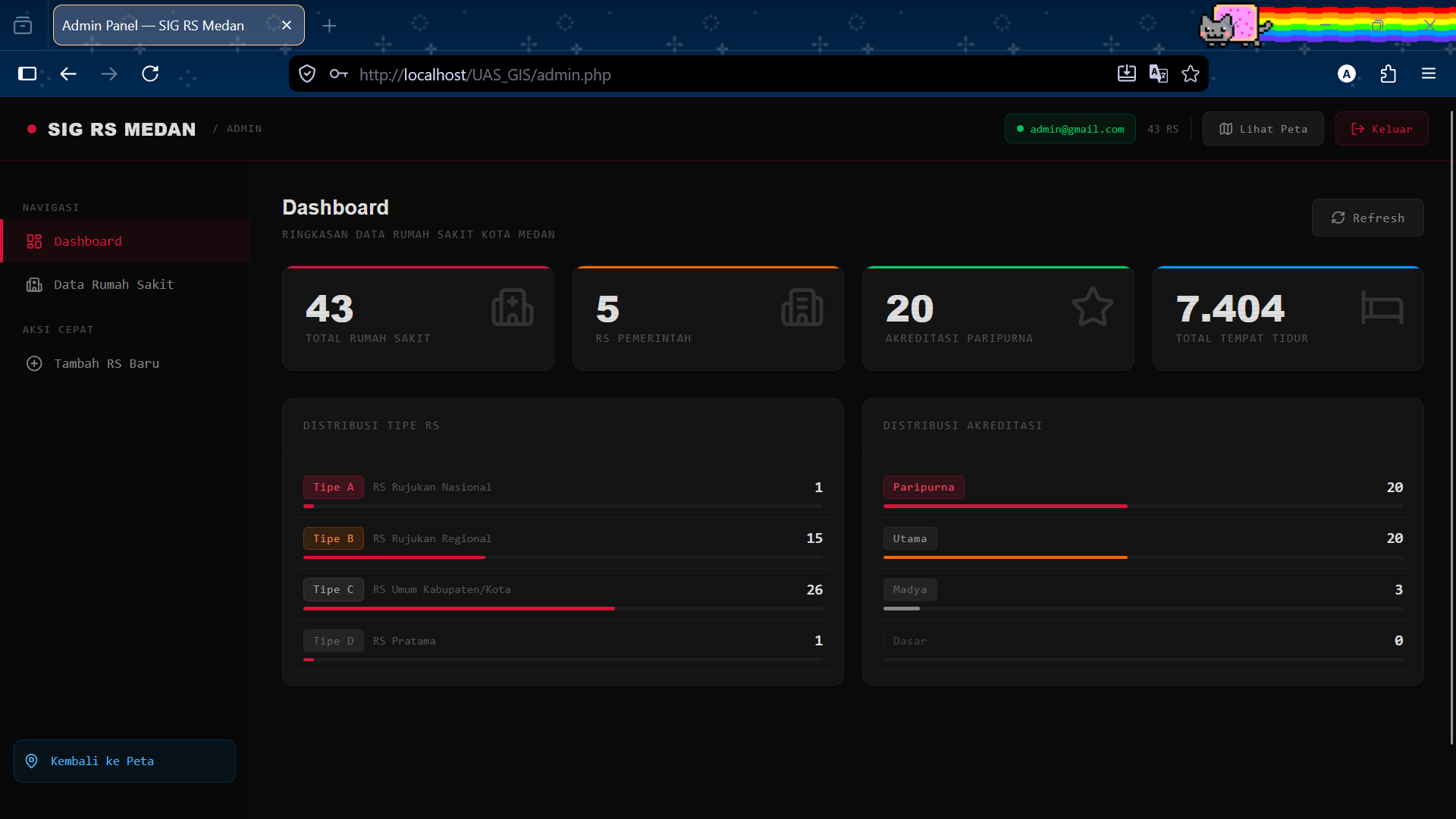Viewport: 1456px width, 819px height.
Task: Open Data Rumah Sakit in the sidebar
Action: pyautogui.click(x=125, y=284)
